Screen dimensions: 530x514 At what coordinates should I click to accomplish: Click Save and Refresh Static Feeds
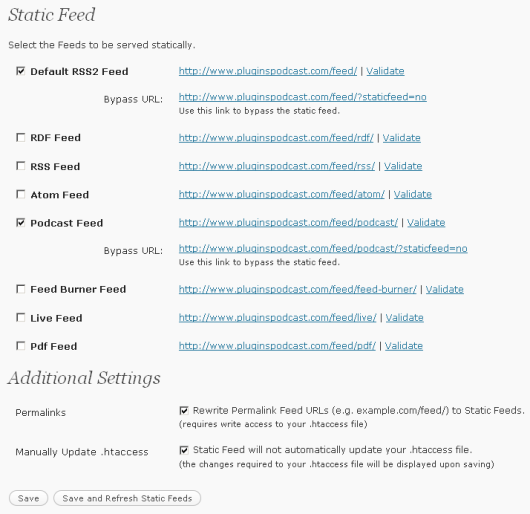pos(127,498)
